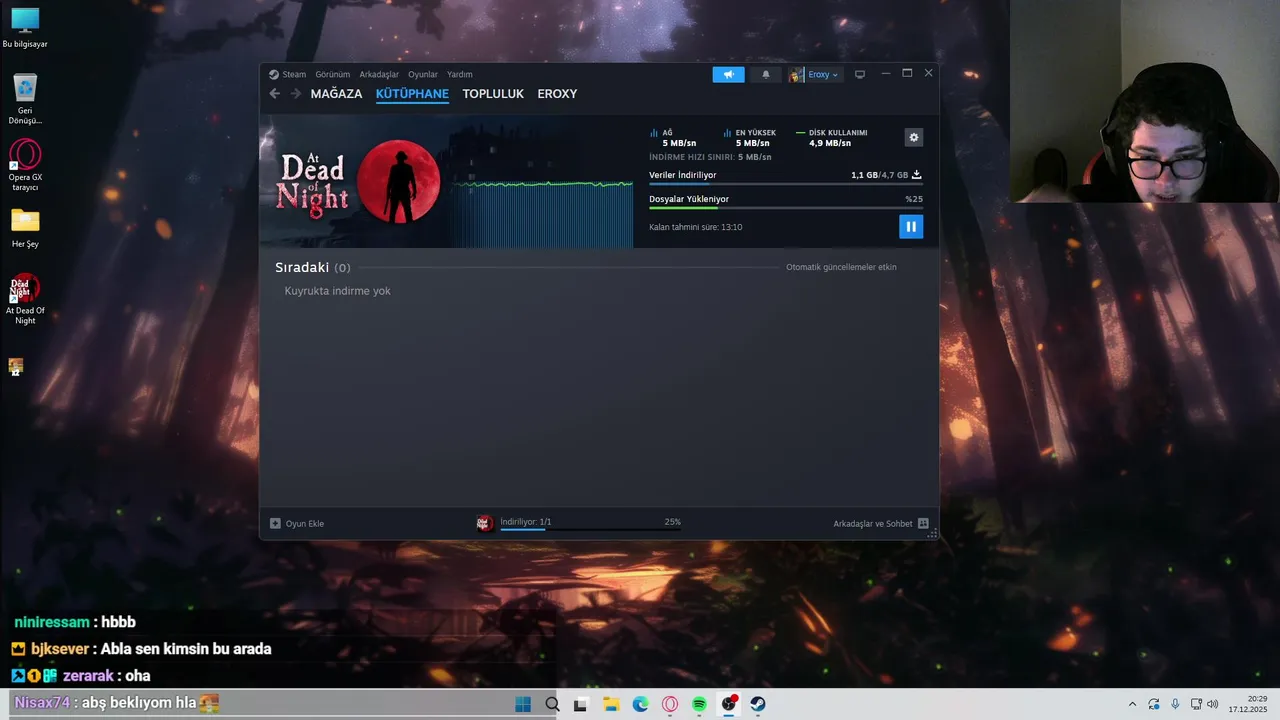Click Big Picture mode monitor icon
The width and height of the screenshot is (1280, 720).
tap(859, 74)
